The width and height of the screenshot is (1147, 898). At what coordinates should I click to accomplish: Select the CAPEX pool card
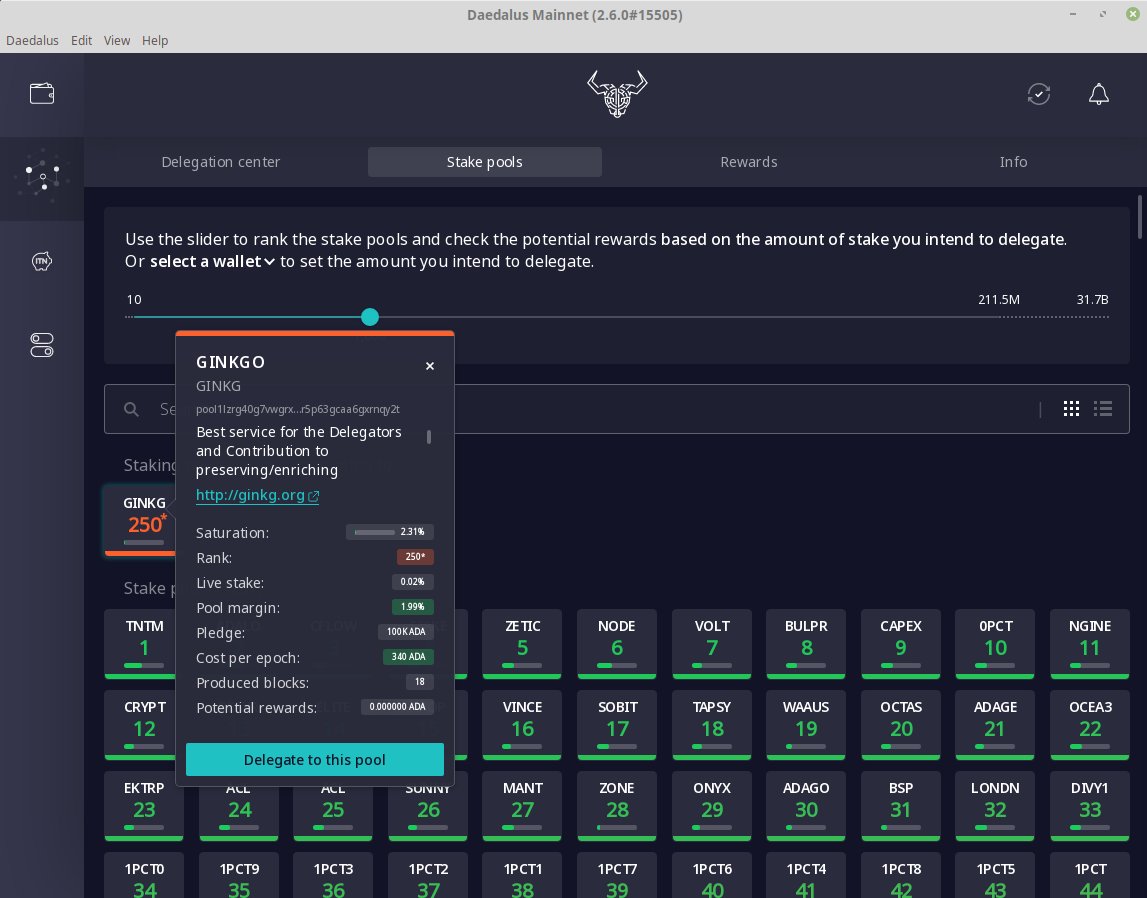[x=900, y=644]
